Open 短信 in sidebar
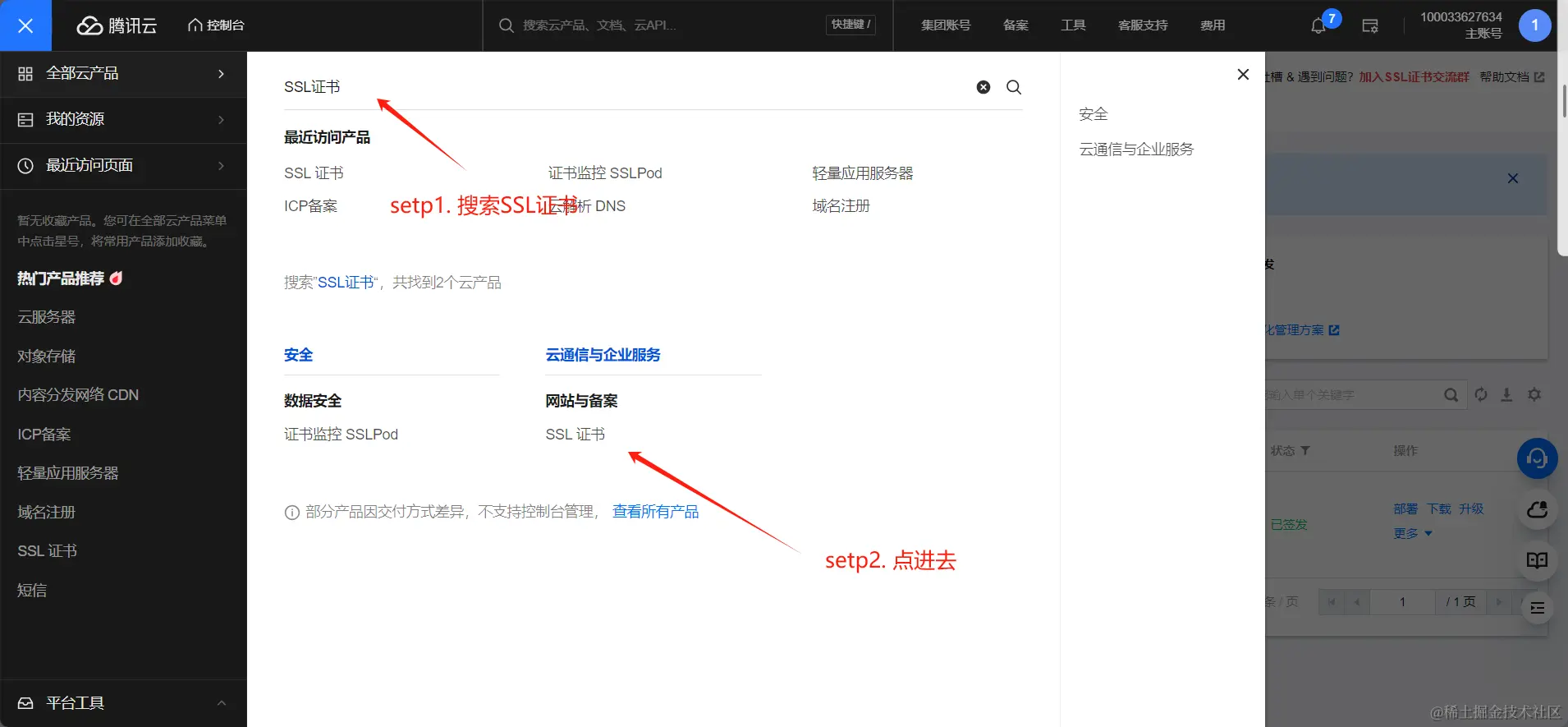This screenshot has height=727, width=1568. click(32, 591)
